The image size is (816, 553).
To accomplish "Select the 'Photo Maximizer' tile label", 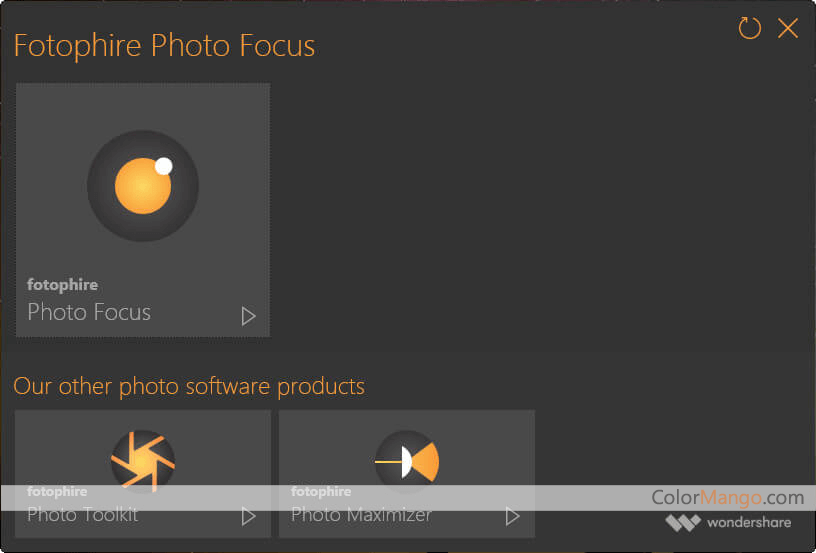I will pos(361,515).
